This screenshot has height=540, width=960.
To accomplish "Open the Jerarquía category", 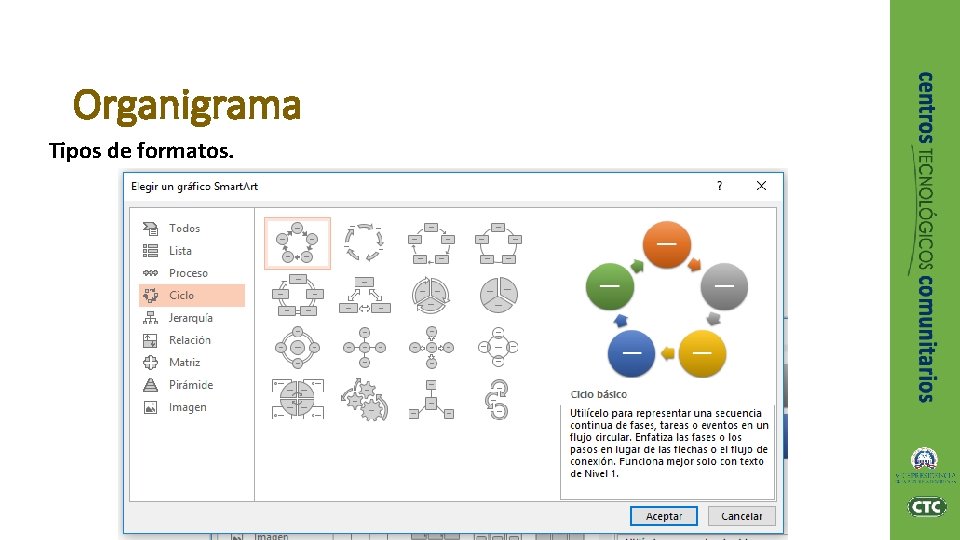I will coord(192,318).
